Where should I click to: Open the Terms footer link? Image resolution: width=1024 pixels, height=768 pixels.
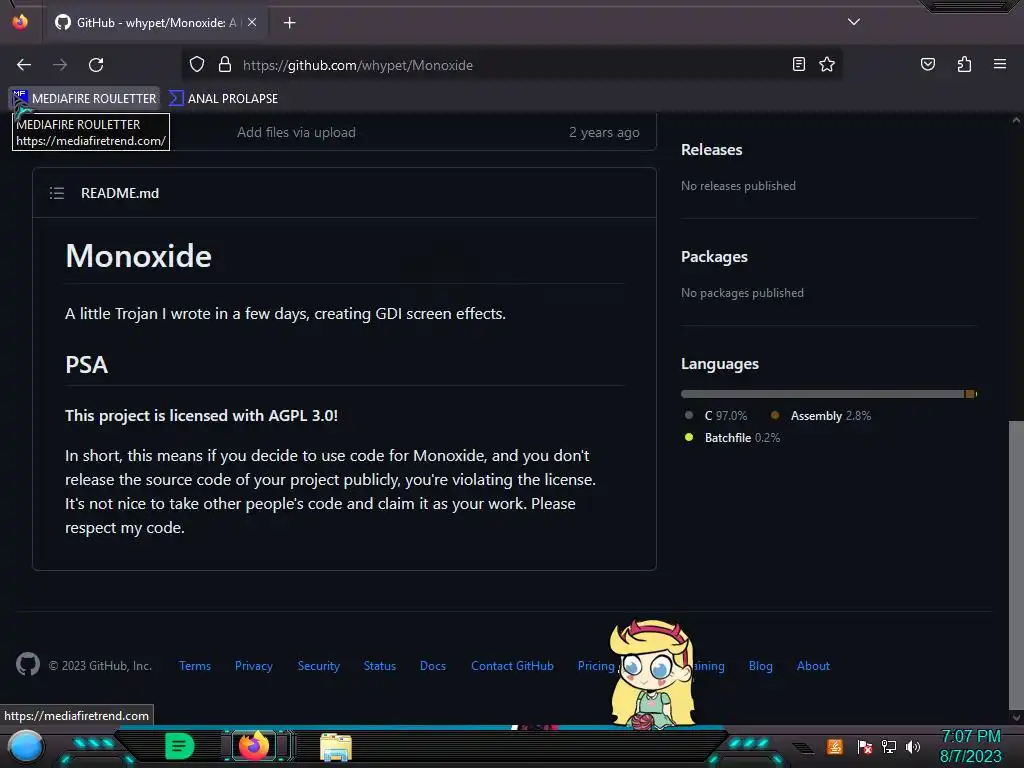195,666
